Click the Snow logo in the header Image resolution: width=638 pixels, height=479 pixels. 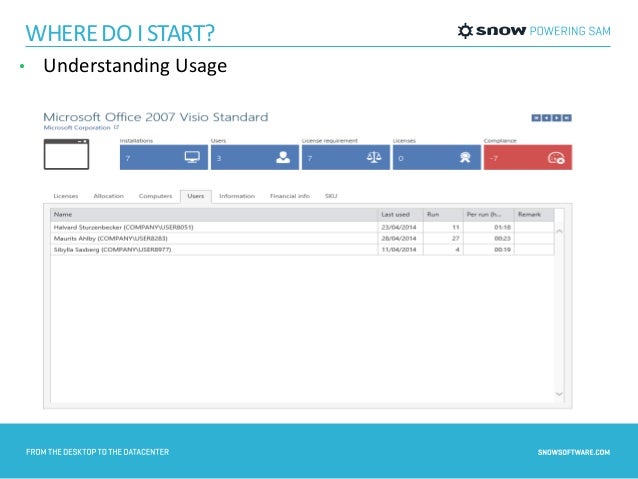[492, 31]
